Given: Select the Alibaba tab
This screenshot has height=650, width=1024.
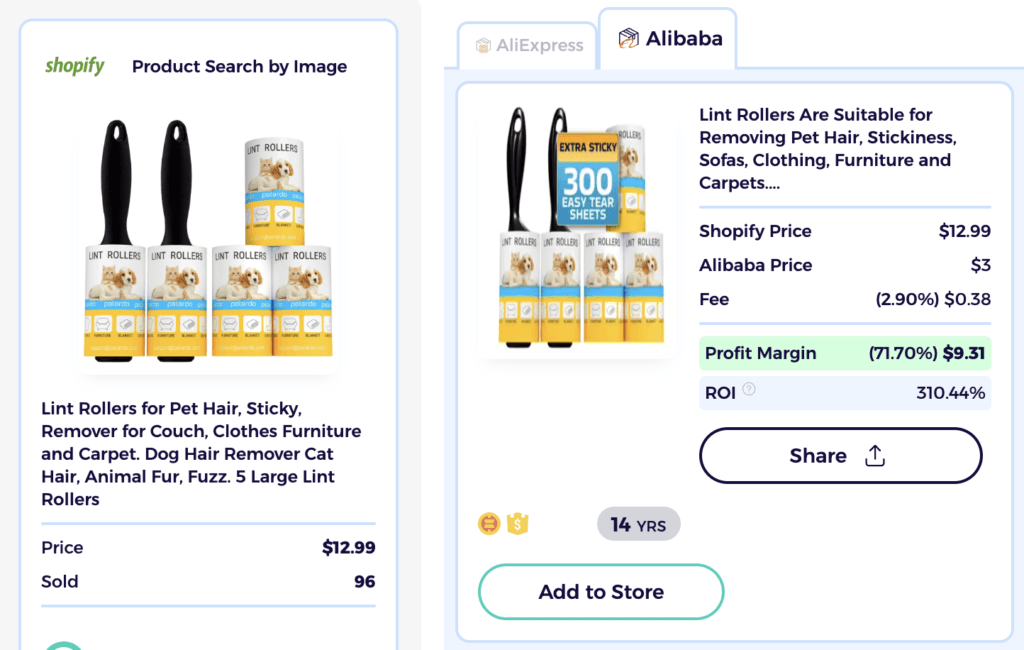Looking at the screenshot, I should tap(668, 38).
